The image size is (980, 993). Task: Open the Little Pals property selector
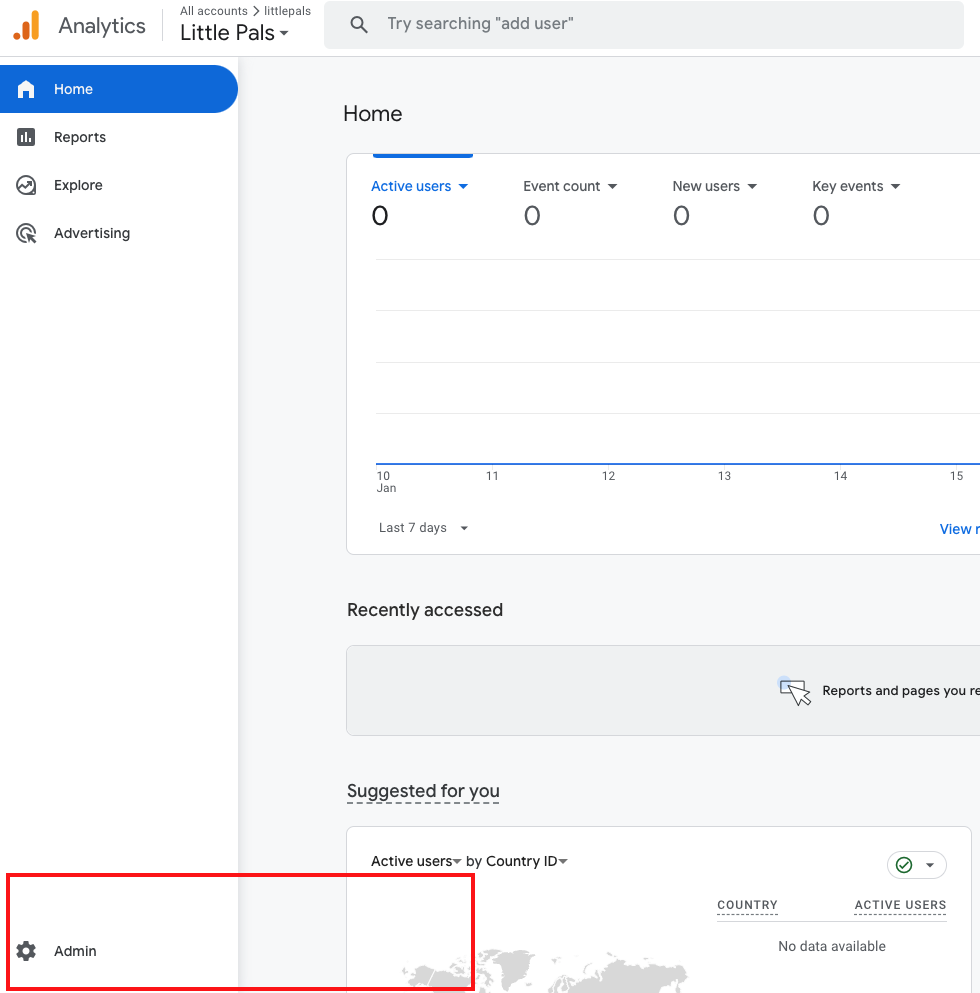[234, 33]
